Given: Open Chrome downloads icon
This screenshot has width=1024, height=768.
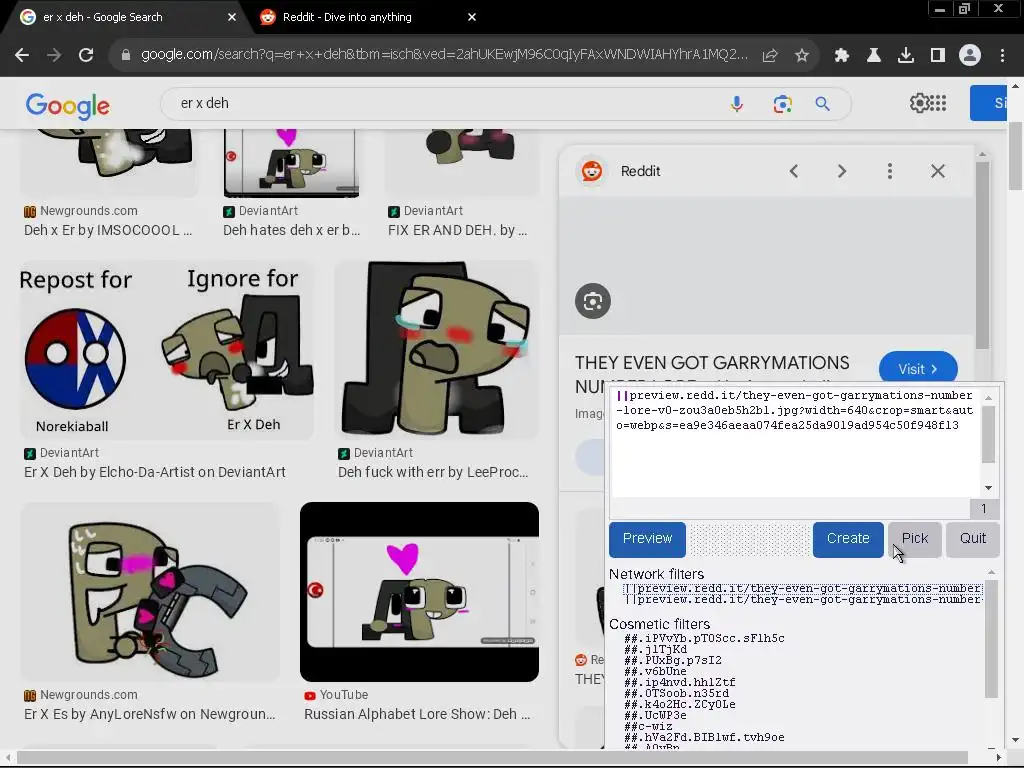Looking at the screenshot, I should [906, 56].
